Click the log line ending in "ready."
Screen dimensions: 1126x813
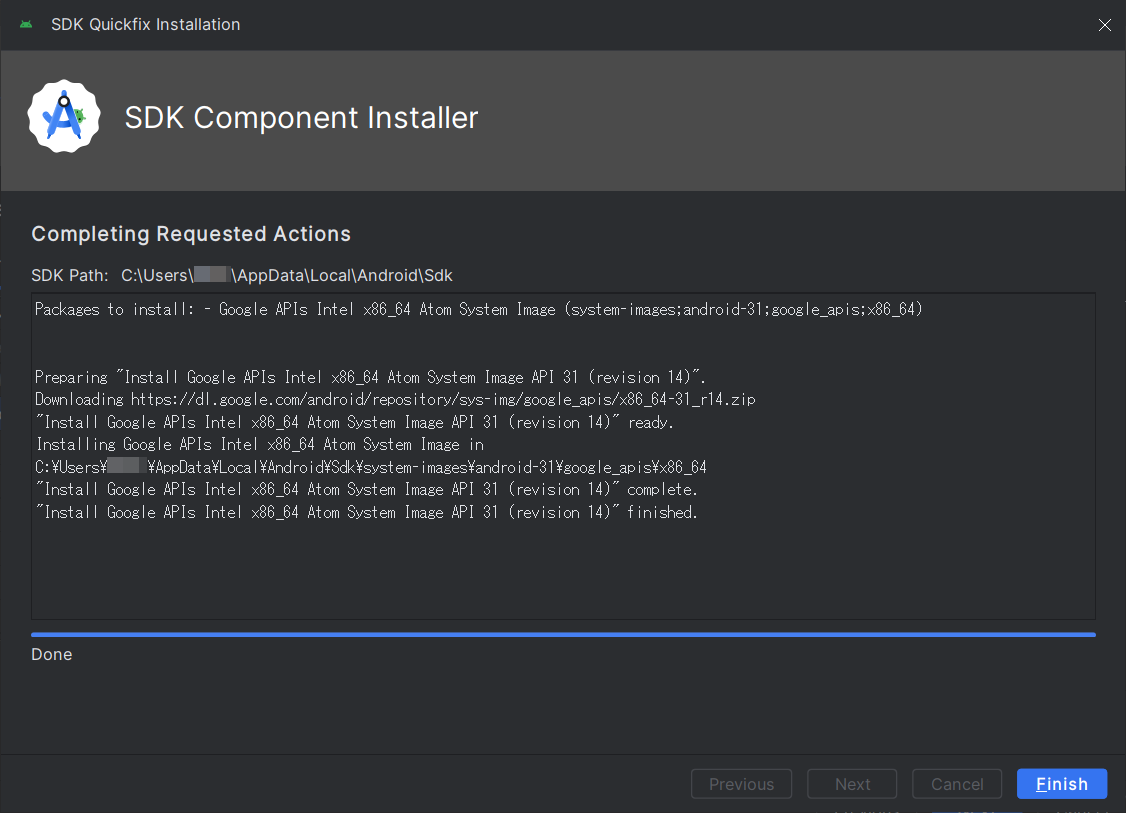click(x=355, y=422)
